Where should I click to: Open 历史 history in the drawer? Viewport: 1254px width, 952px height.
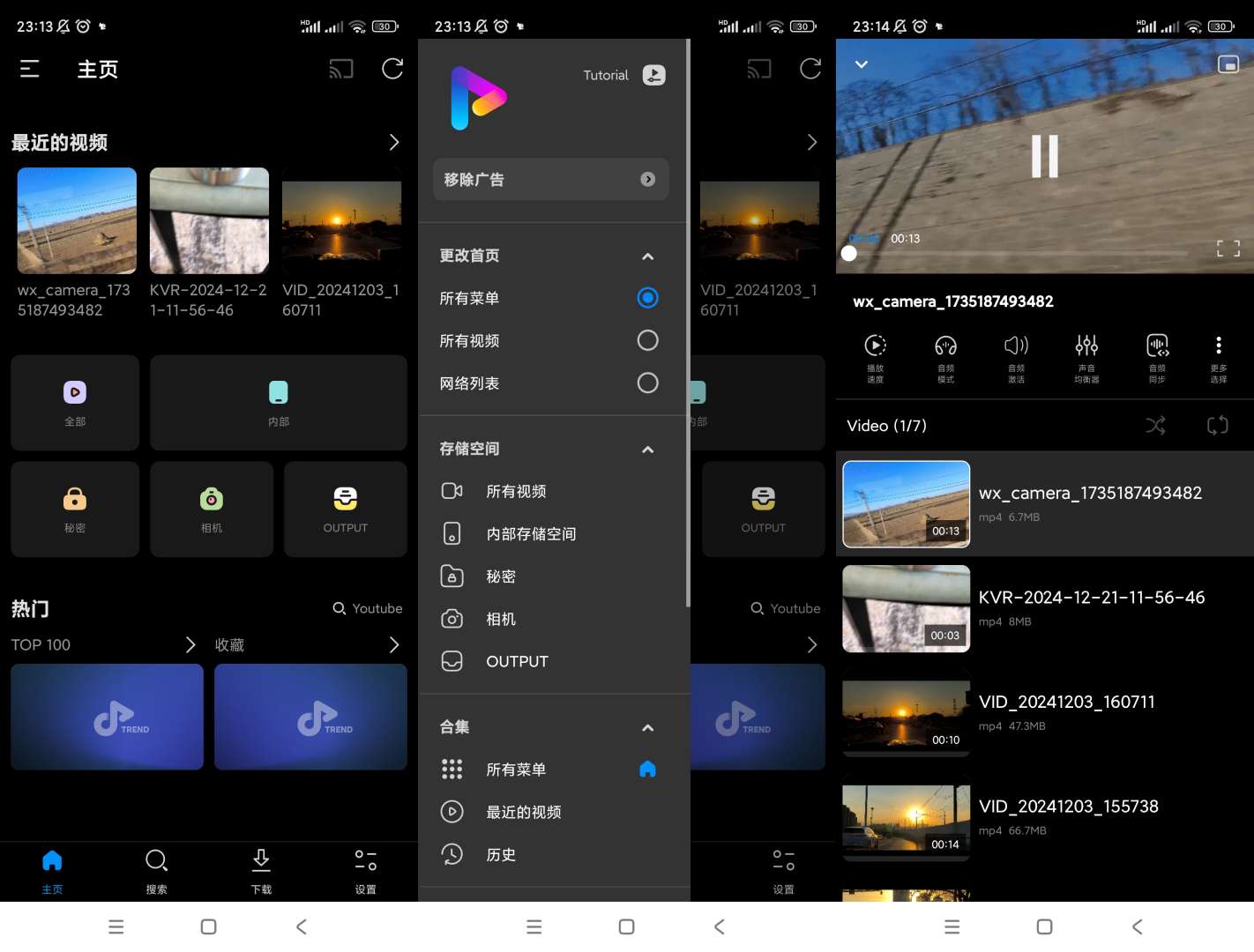click(x=554, y=854)
